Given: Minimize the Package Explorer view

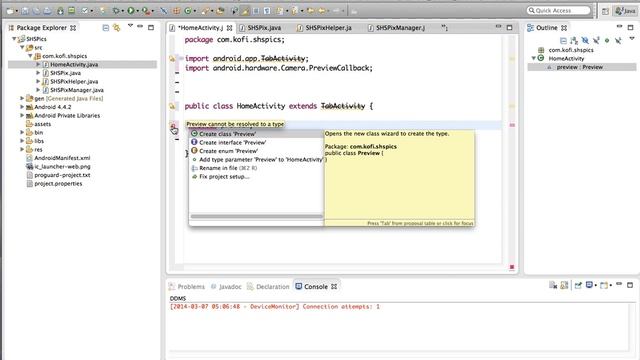Looking at the screenshot, I should pyautogui.click(x=140, y=27).
